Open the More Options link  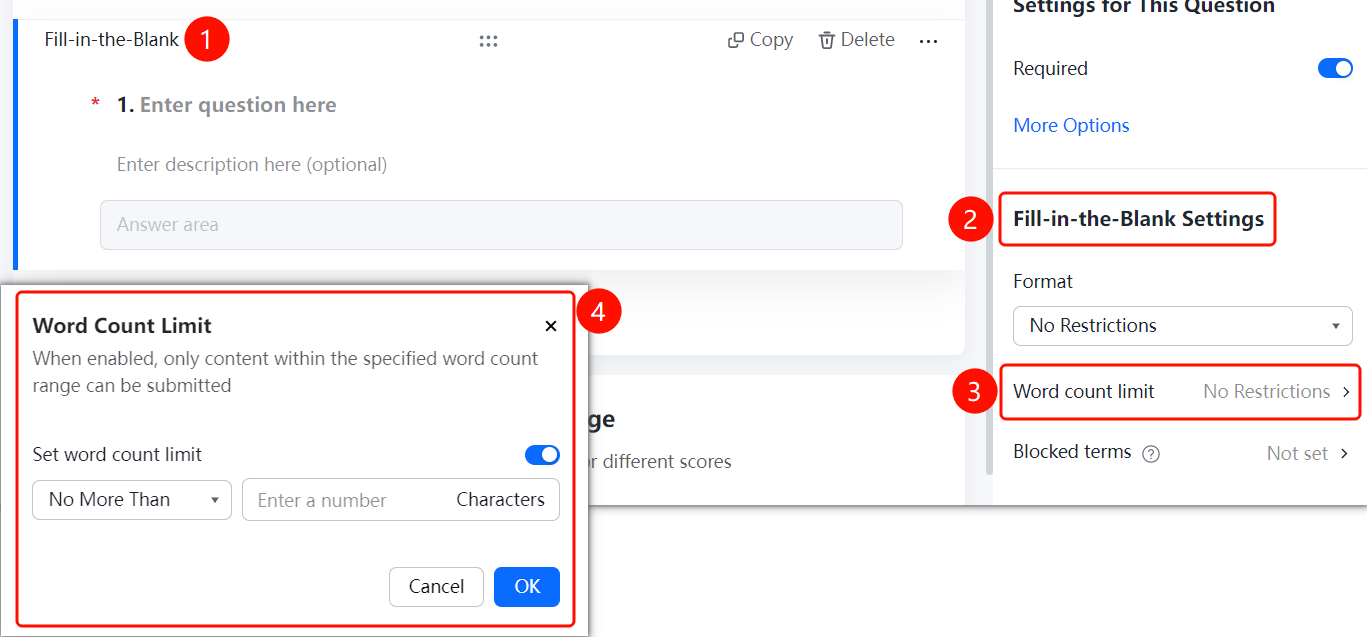point(1071,125)
